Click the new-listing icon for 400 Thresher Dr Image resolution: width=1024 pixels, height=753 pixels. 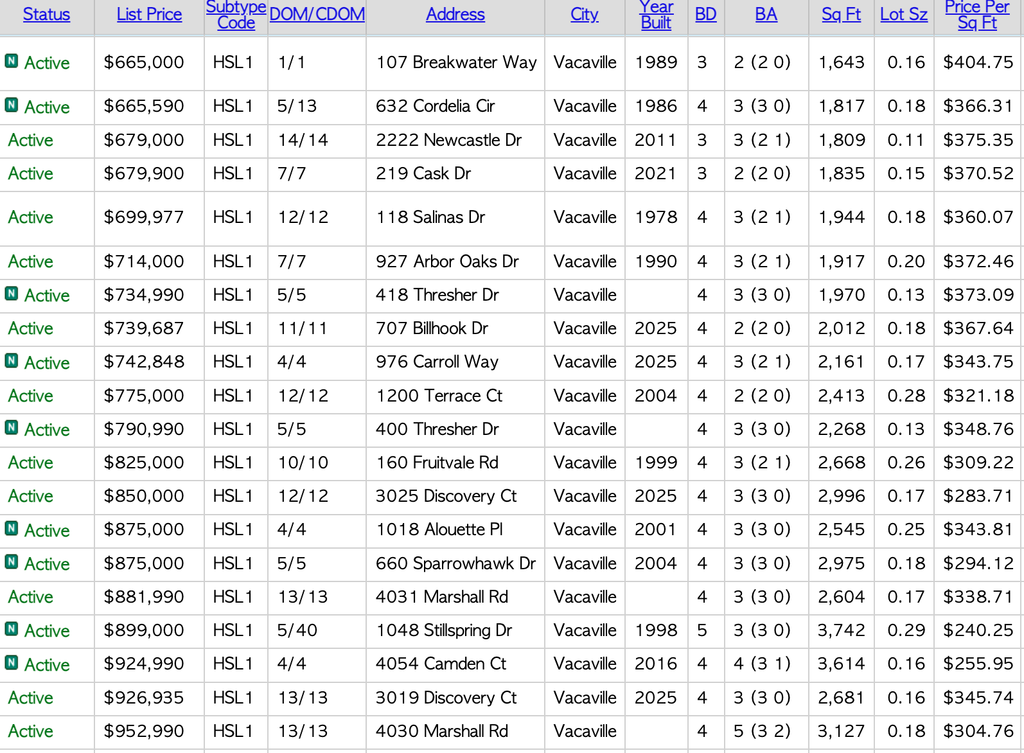point(11,428)
